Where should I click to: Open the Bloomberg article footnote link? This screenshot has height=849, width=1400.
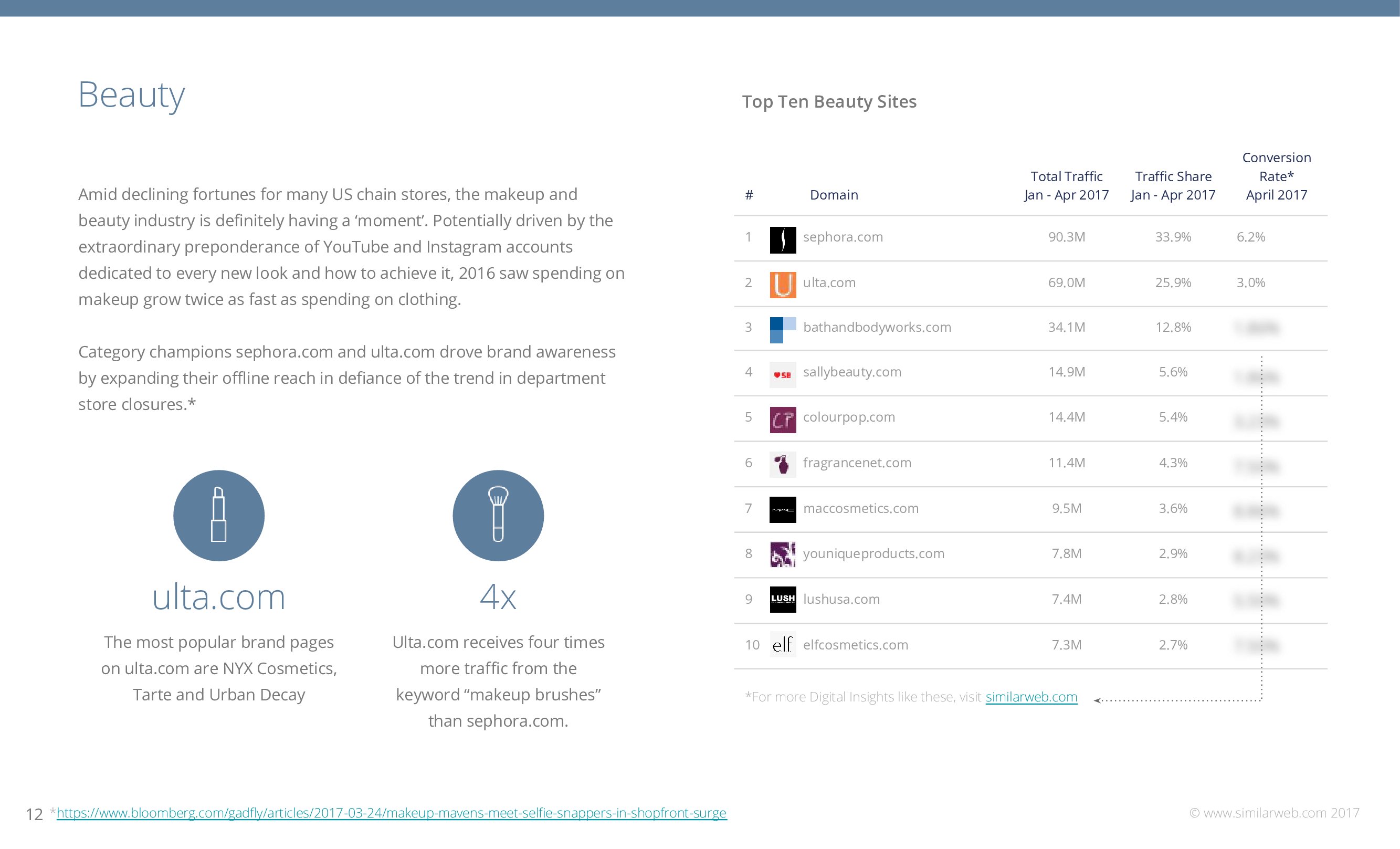click(391, 813)
